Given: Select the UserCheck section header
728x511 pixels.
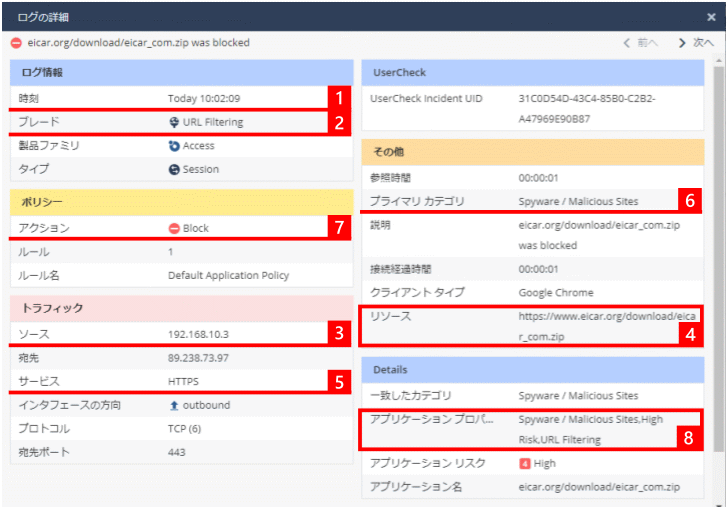Looking at the screenshot, I should (532, 73).
